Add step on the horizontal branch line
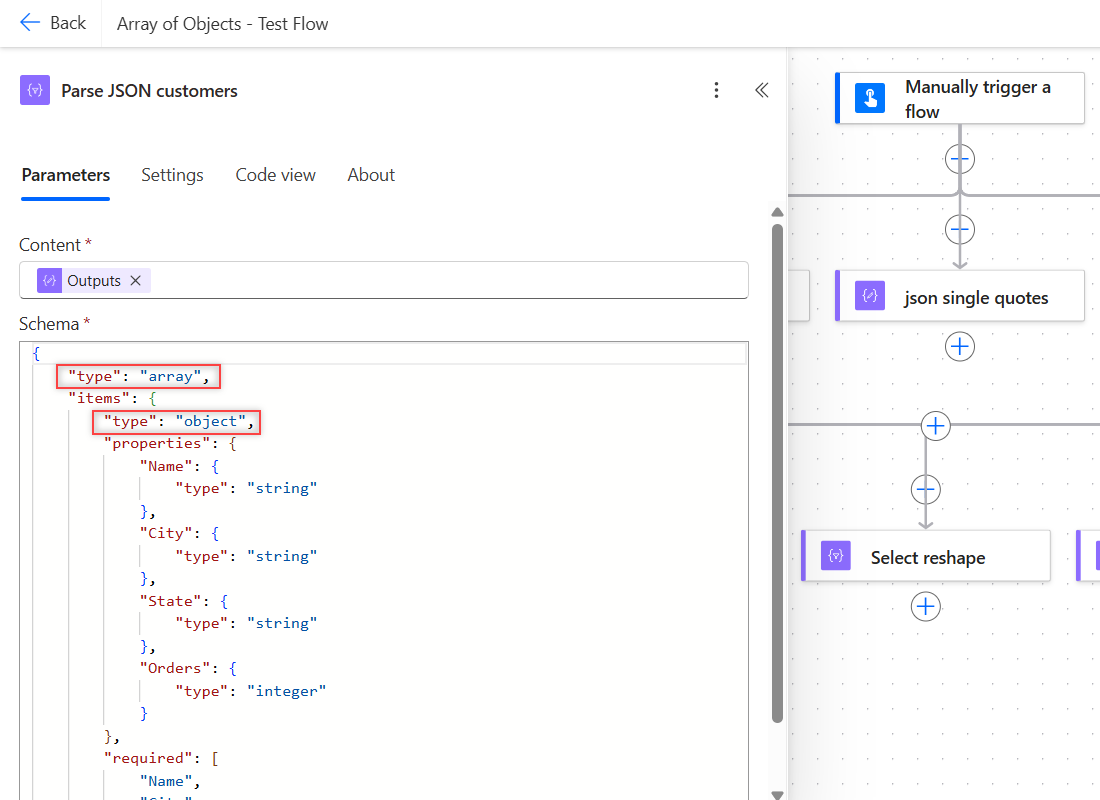The height and width of the screenshot is (800, 1100). [x=936, y=425]
